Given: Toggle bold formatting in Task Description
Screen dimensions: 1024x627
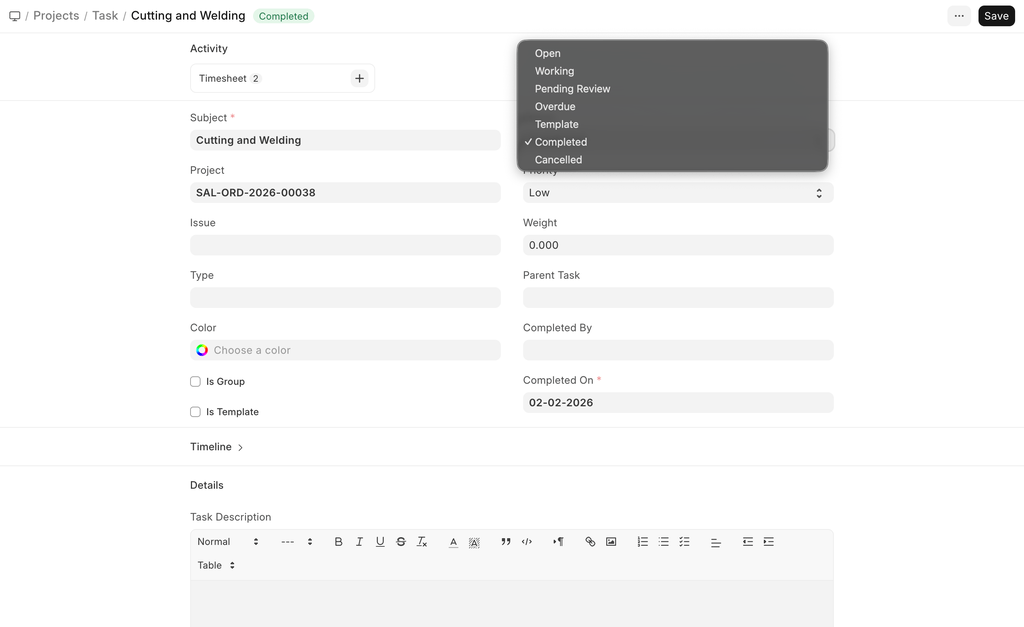Looking at the screenshot, I should click(338, 542).
